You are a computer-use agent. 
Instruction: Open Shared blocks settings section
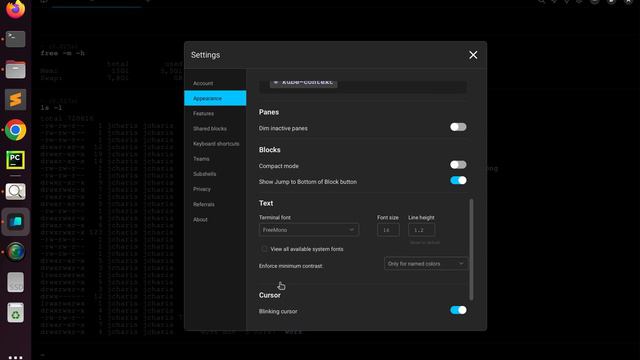click(x=210, y=129)
